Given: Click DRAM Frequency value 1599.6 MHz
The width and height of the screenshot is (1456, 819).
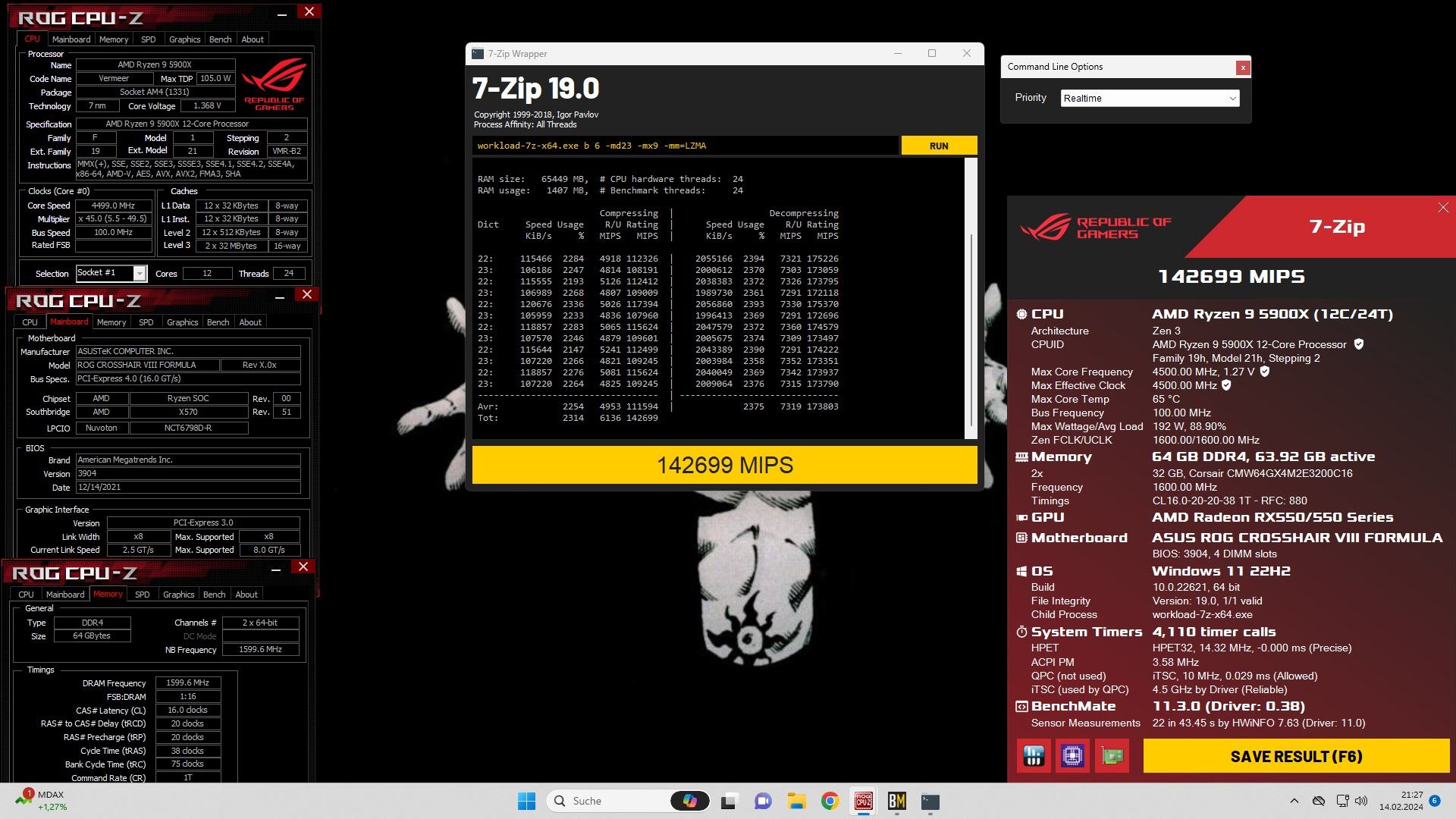Looking at the screenshot, I should coord(187,683).
